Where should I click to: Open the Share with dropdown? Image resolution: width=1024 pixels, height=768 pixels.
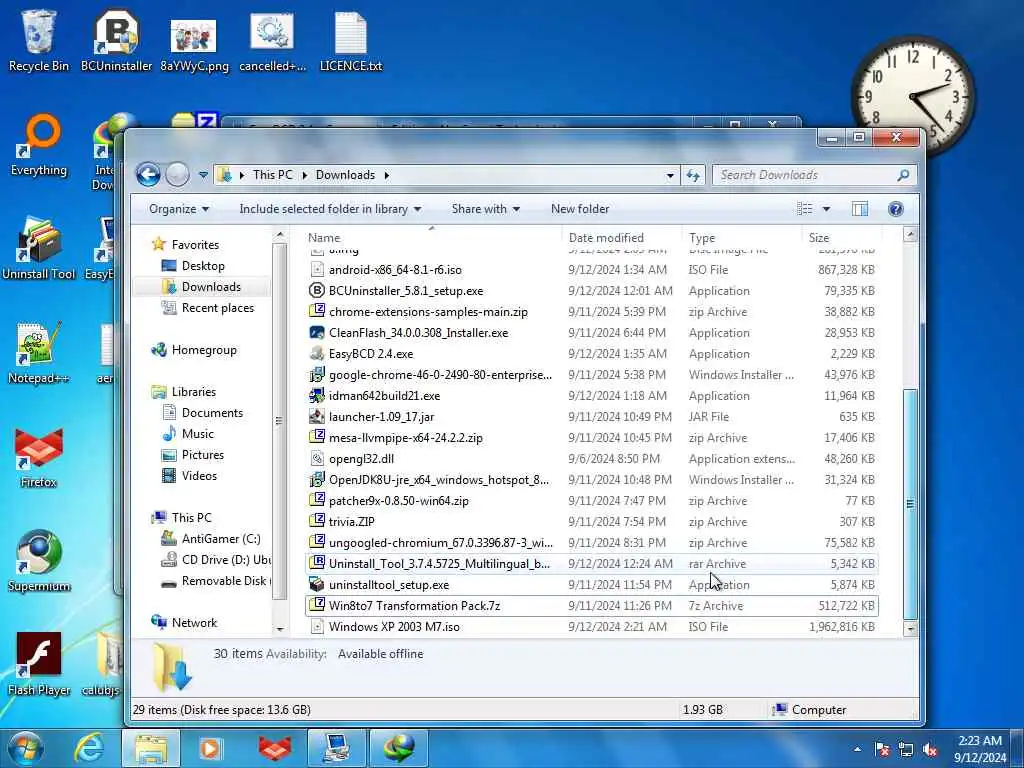486,209
